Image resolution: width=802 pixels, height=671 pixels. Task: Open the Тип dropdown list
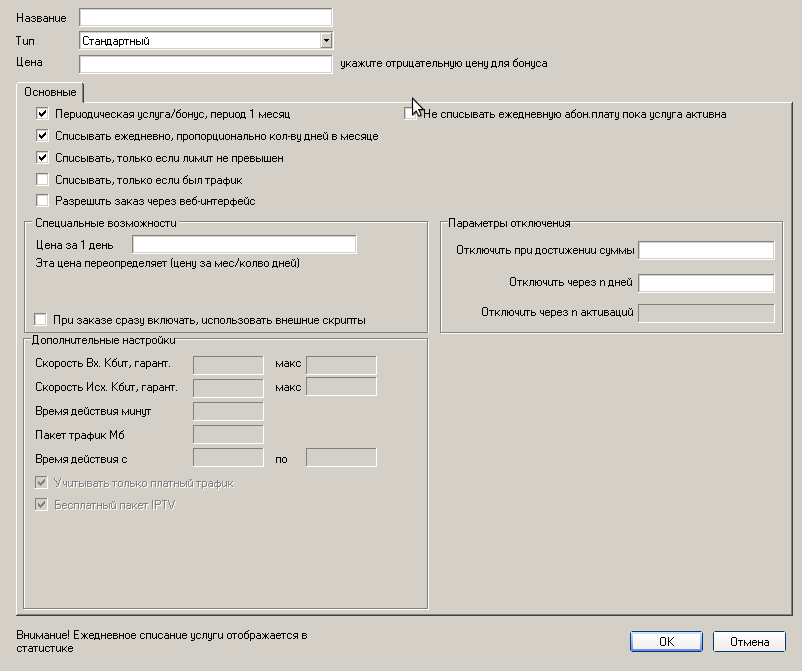click(325, 40)
